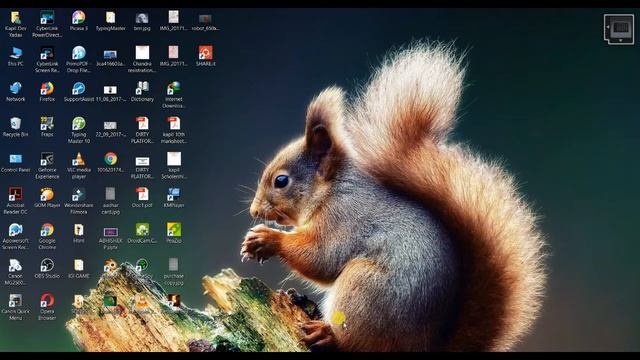
Task: Select CyberLink Screen Recorder shortcut
Action: pos(47,60)
